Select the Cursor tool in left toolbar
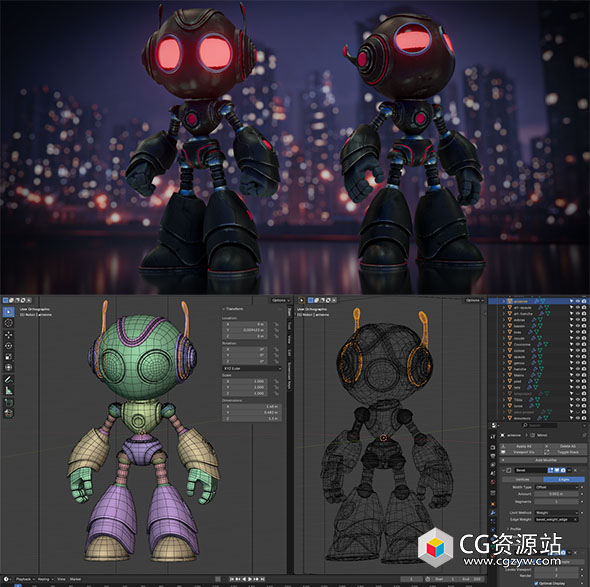The image size is (590, 587). click(9, 323)
